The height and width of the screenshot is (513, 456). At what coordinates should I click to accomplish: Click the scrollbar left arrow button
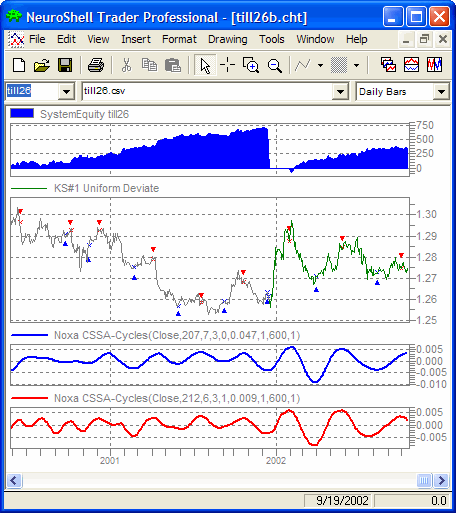point(14,480)
